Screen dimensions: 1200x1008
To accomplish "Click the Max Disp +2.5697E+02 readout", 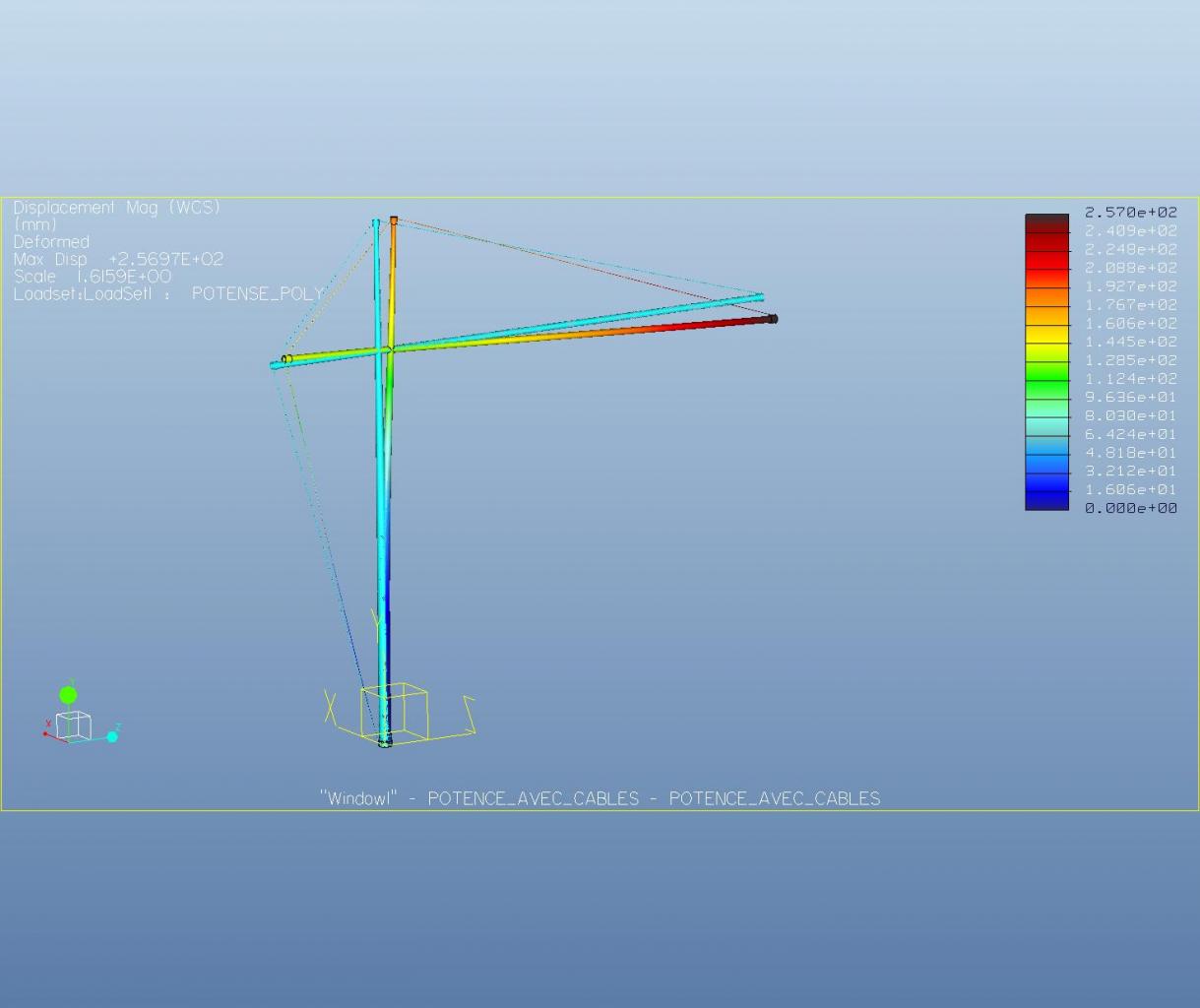I will coord(118,259).
